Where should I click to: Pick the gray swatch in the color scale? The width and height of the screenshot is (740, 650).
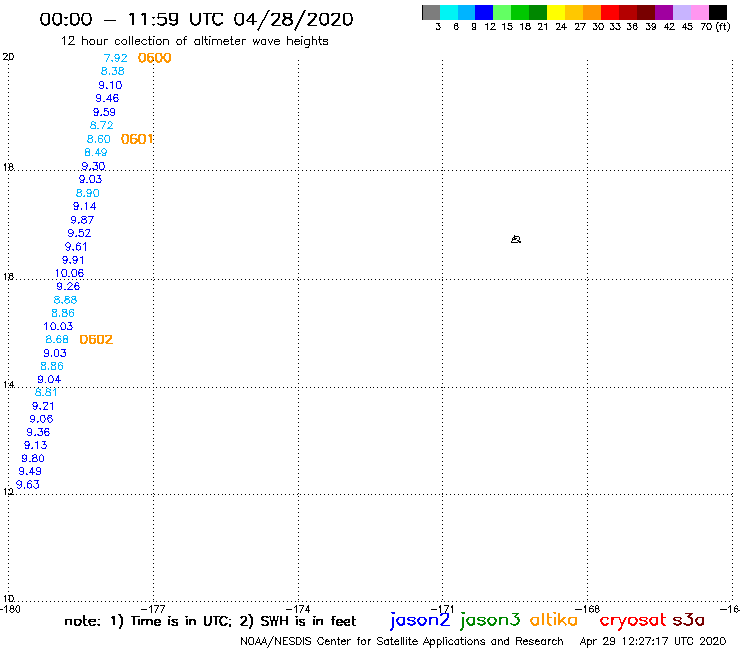coord(431,12)
